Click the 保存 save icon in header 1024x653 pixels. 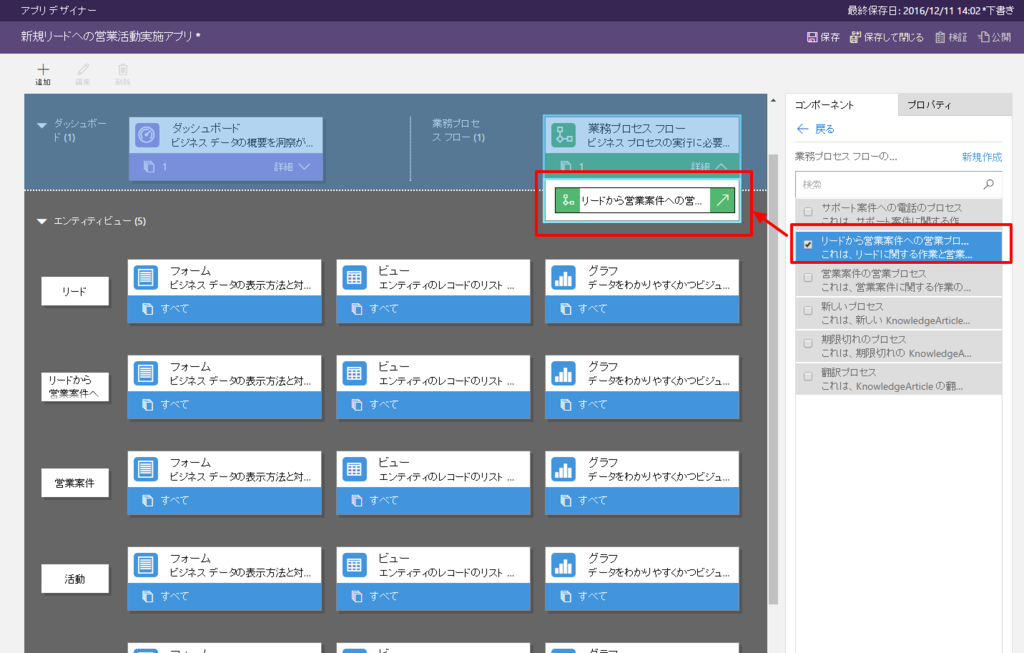[812, 37]
